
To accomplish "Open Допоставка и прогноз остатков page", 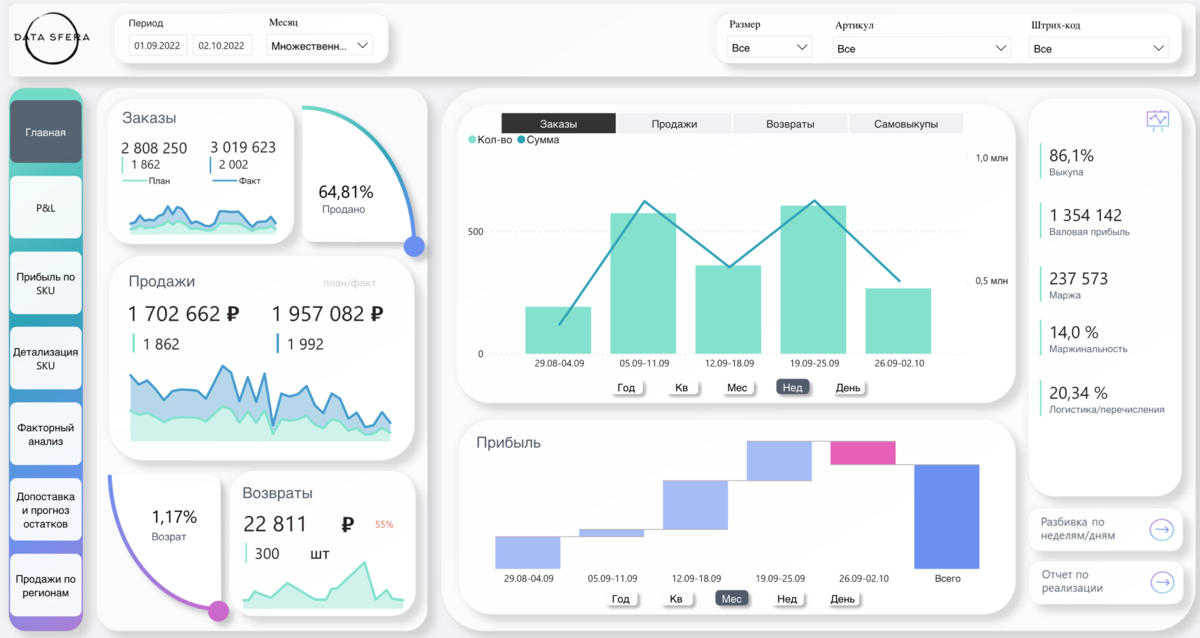I will click(x=46, y=510).
